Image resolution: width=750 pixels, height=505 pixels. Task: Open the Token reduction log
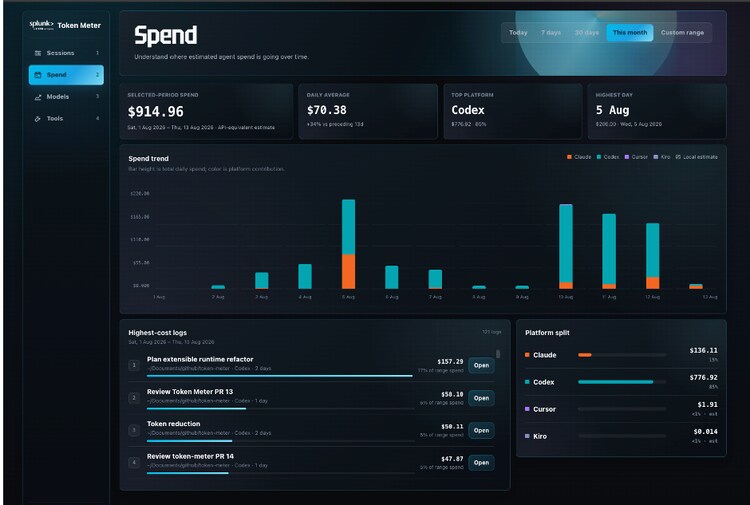[481, 430]
